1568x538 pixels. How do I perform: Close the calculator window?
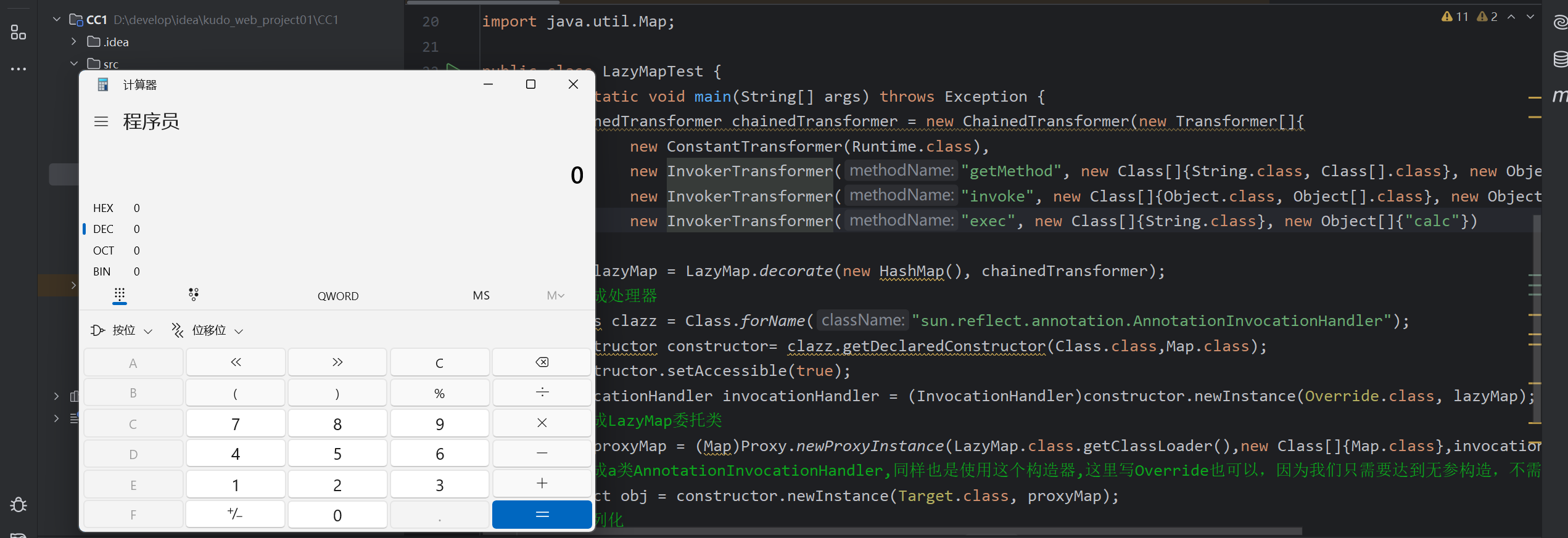coord(573,84)
